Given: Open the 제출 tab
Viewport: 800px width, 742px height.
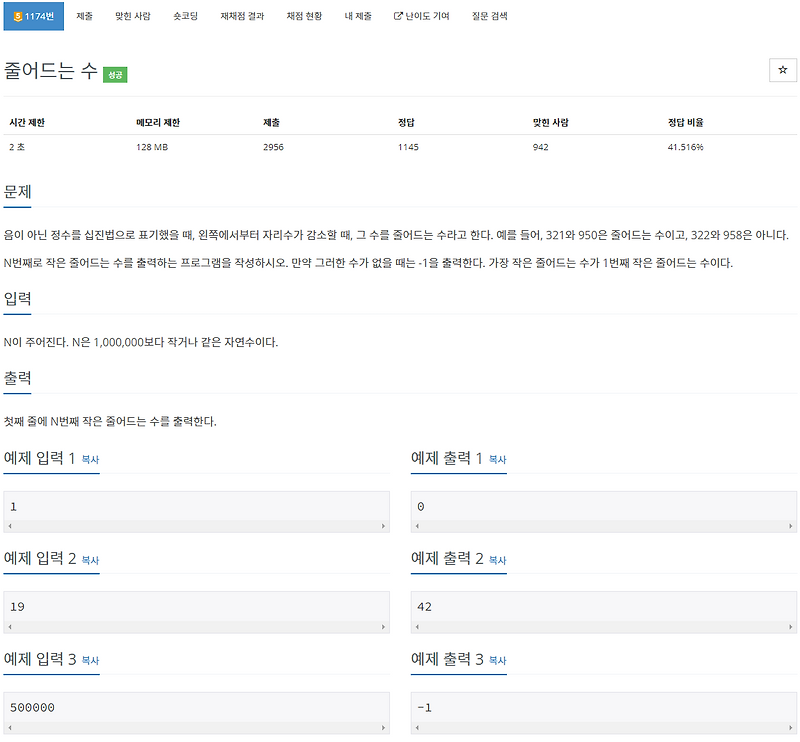Looking at the screenshot, I should click(85, 15).
